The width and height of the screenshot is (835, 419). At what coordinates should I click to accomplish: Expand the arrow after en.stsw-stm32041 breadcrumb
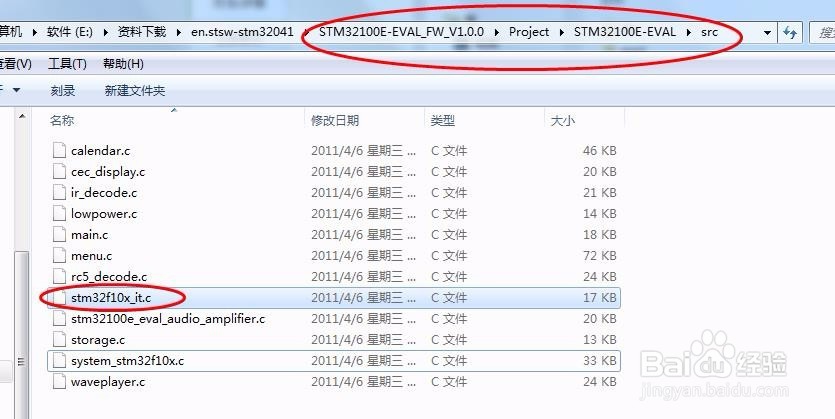(x=306, y=32)
